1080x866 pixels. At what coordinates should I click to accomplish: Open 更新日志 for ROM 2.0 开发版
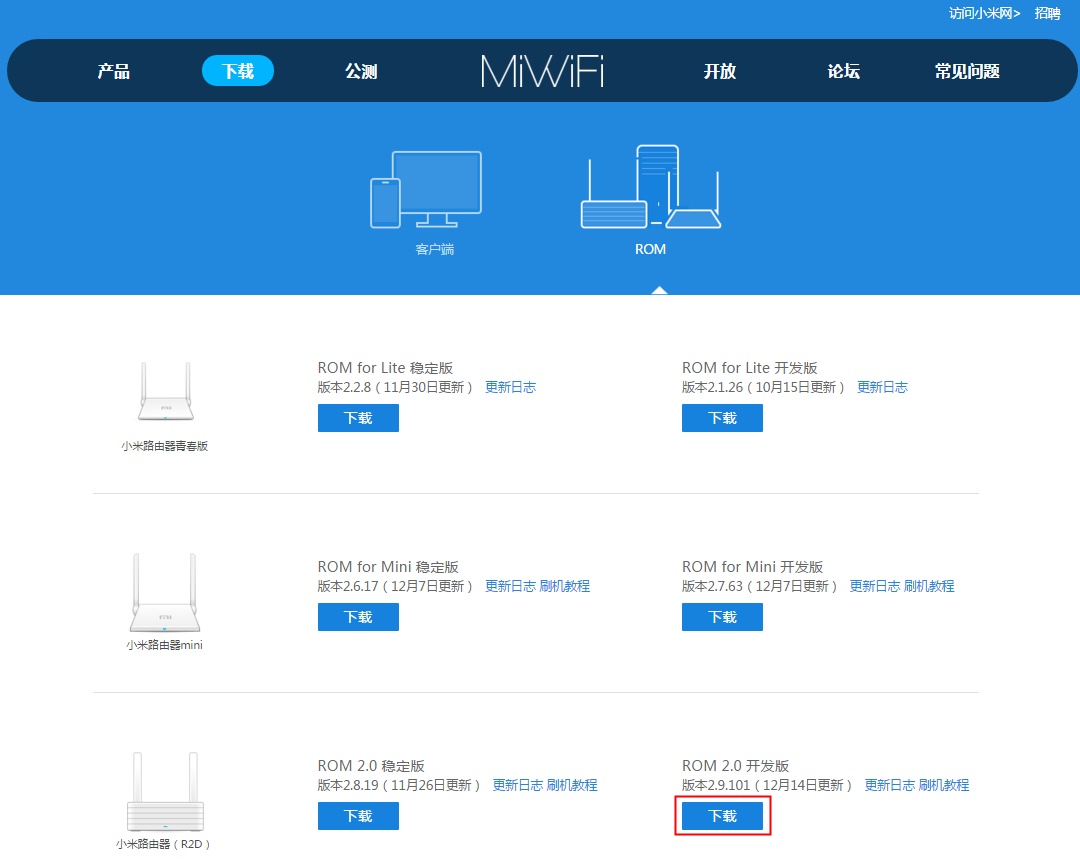(890, 785)
